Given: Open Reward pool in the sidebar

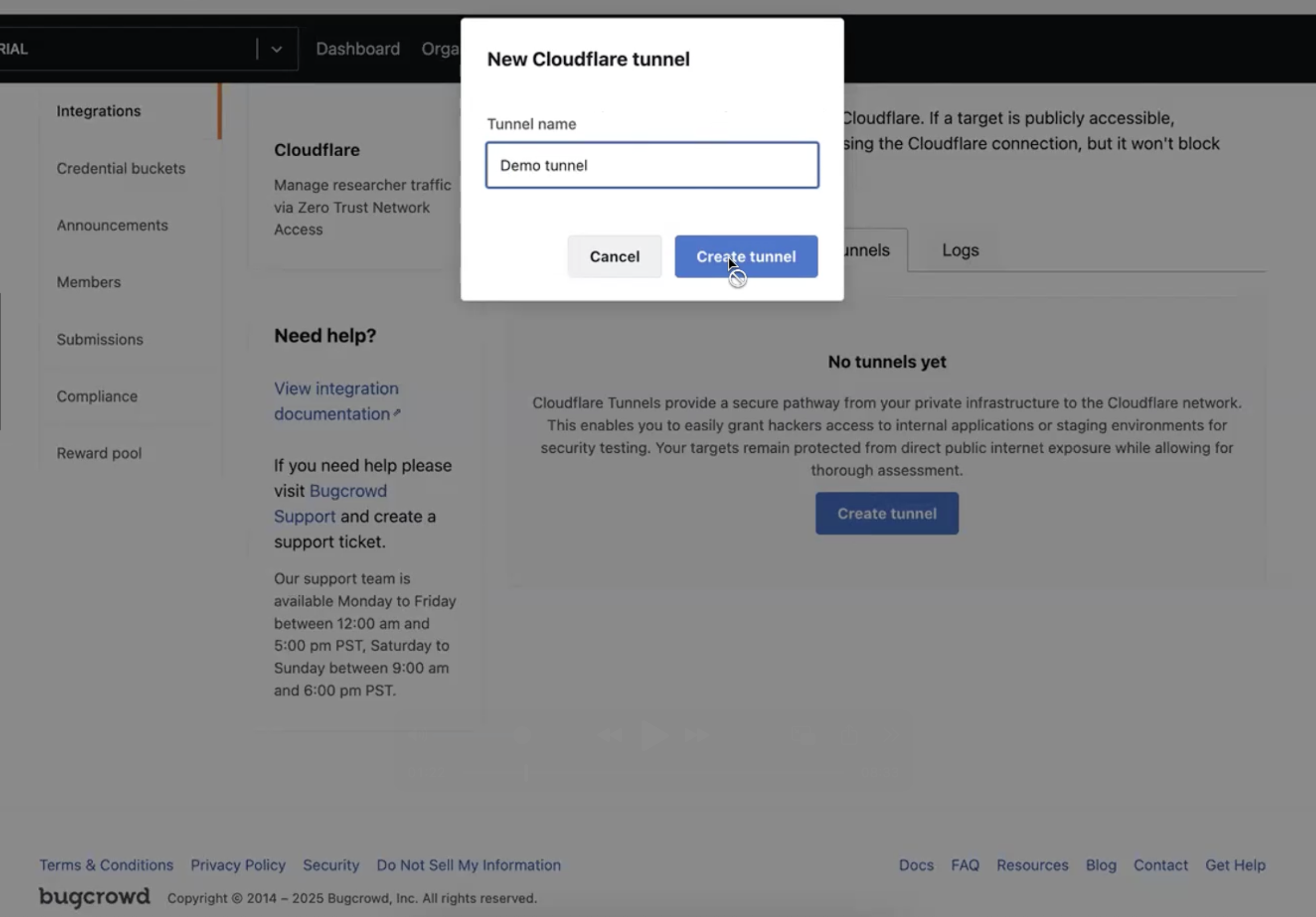Looking at the screenshot, I should [99, 453].
